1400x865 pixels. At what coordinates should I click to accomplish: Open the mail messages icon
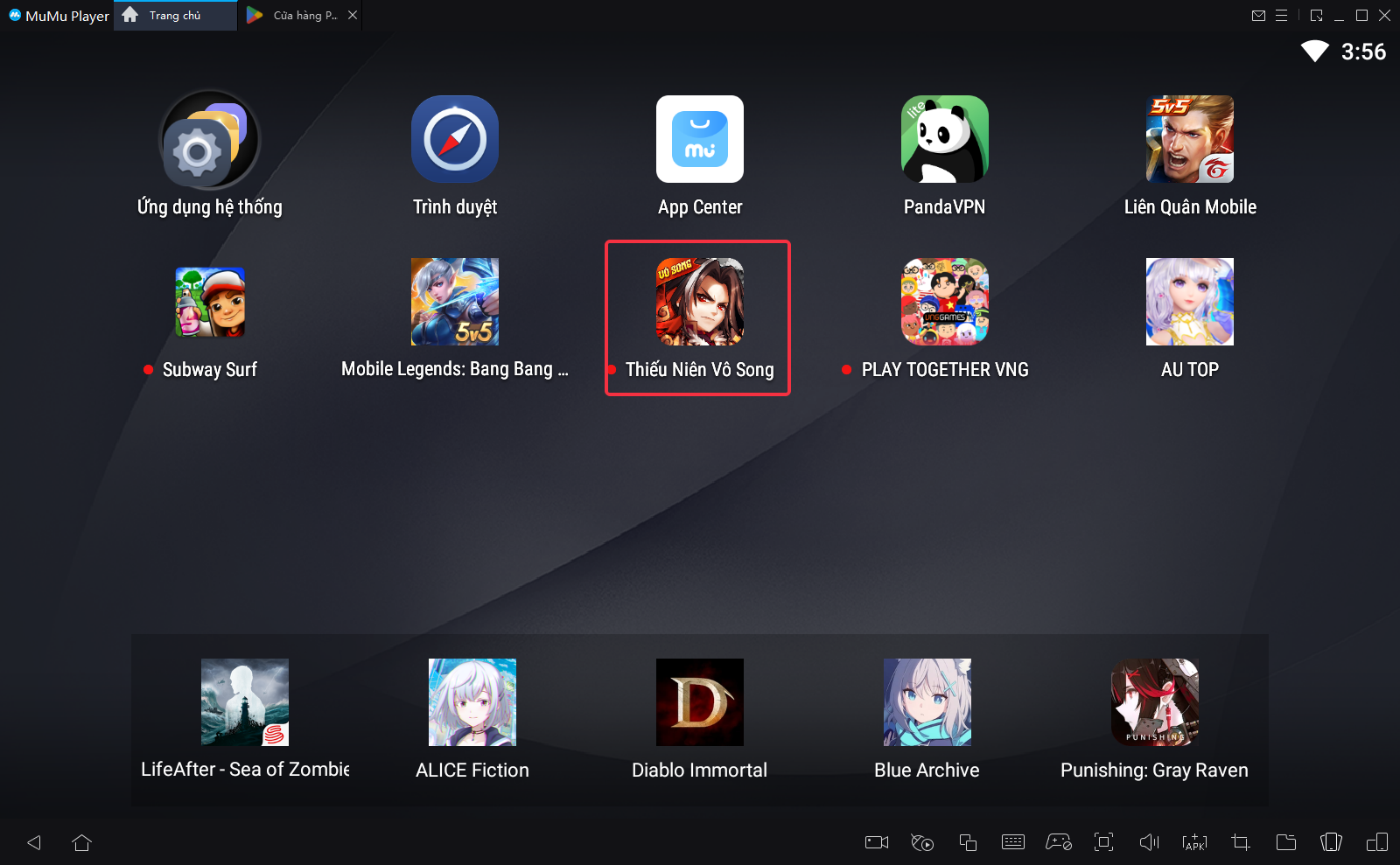coord(1258,16)
